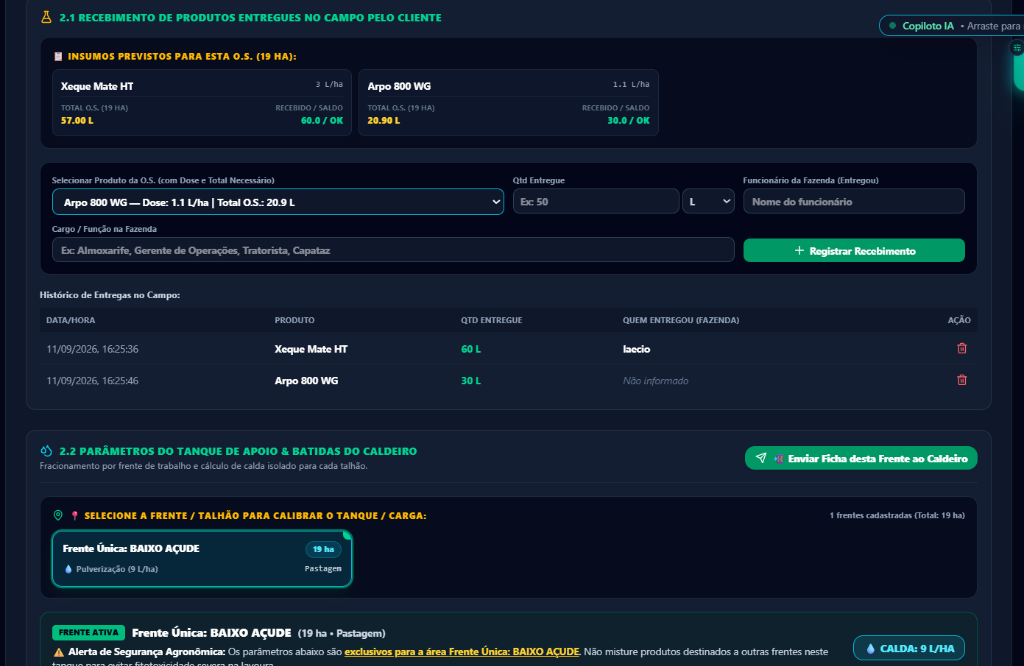Click Enviar Ficha desta Frente ao Caldeiro

861,458
